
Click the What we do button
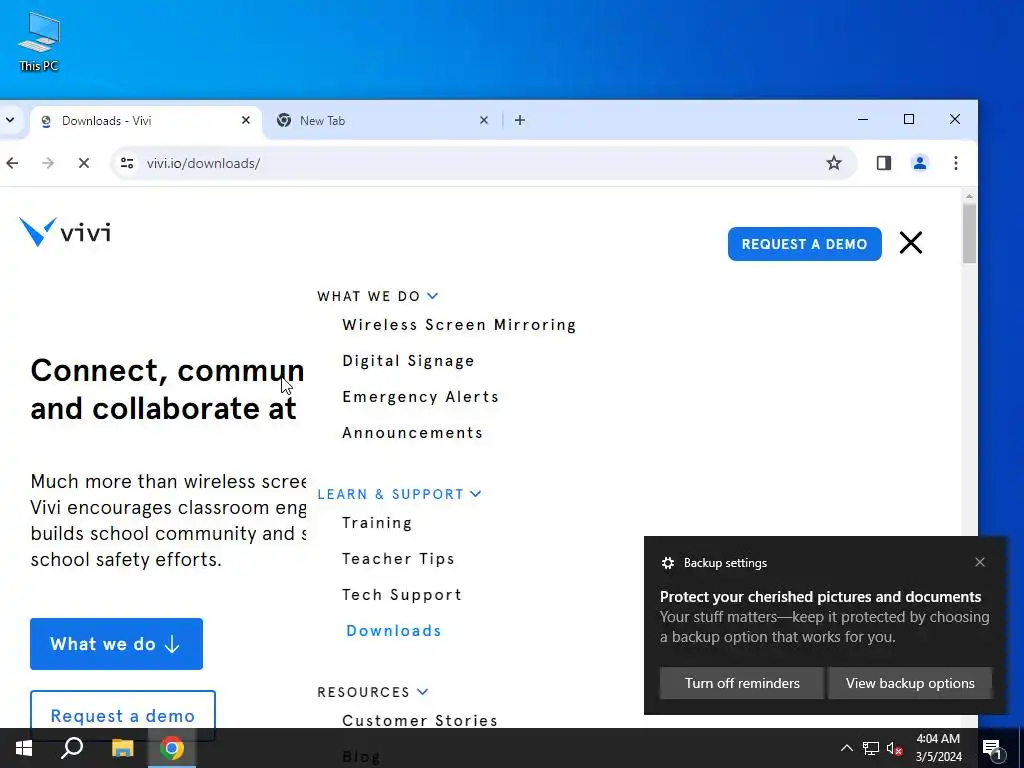tap(116, 644)
